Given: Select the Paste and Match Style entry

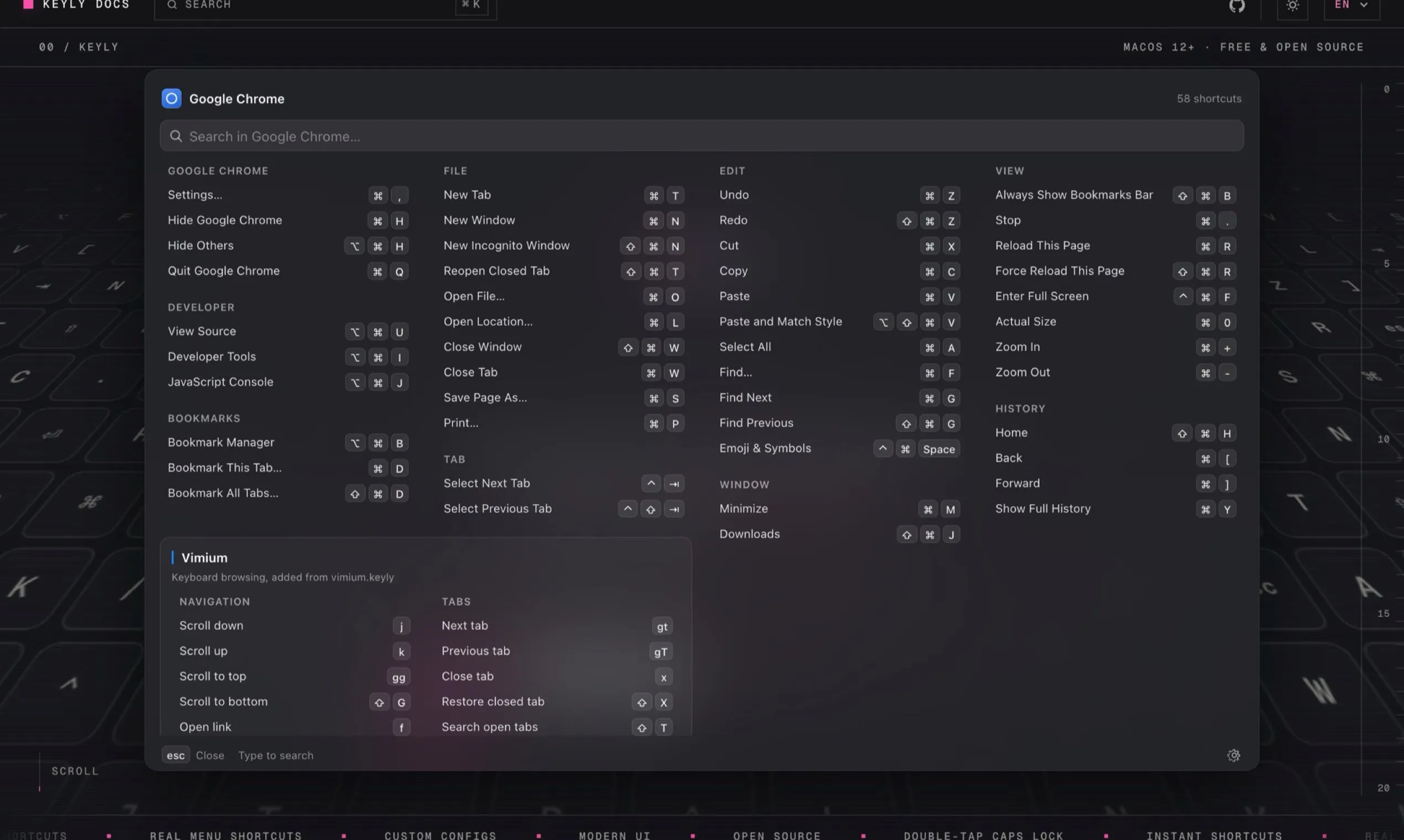Looking at the screenshot, I should pyautogui.click(x=840, y=322).
